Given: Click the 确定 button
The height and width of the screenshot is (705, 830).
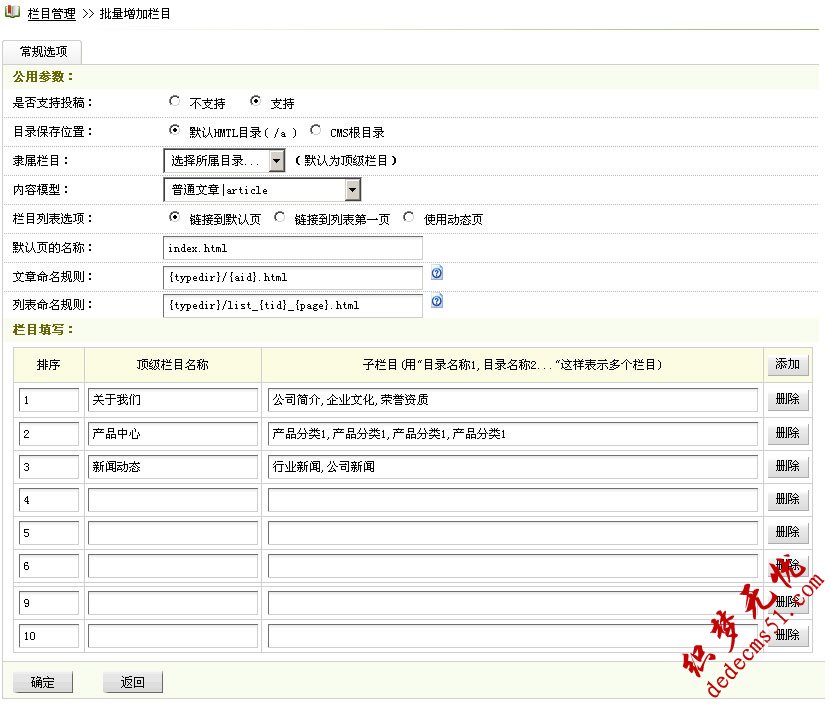Looking at the screenshot, I should [43, 682].
